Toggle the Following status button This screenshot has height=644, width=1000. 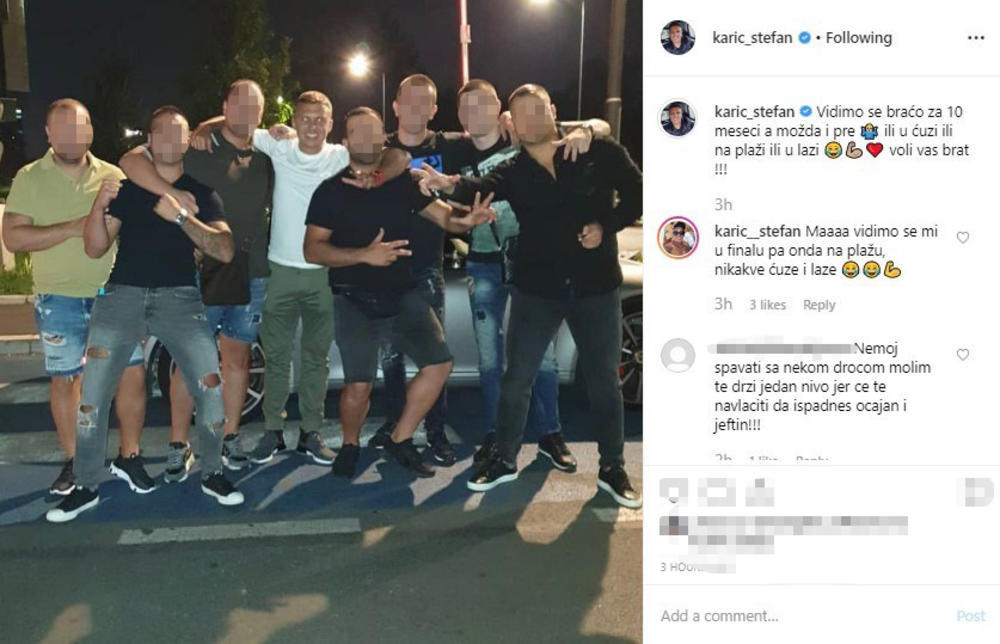tap(858, 38)
